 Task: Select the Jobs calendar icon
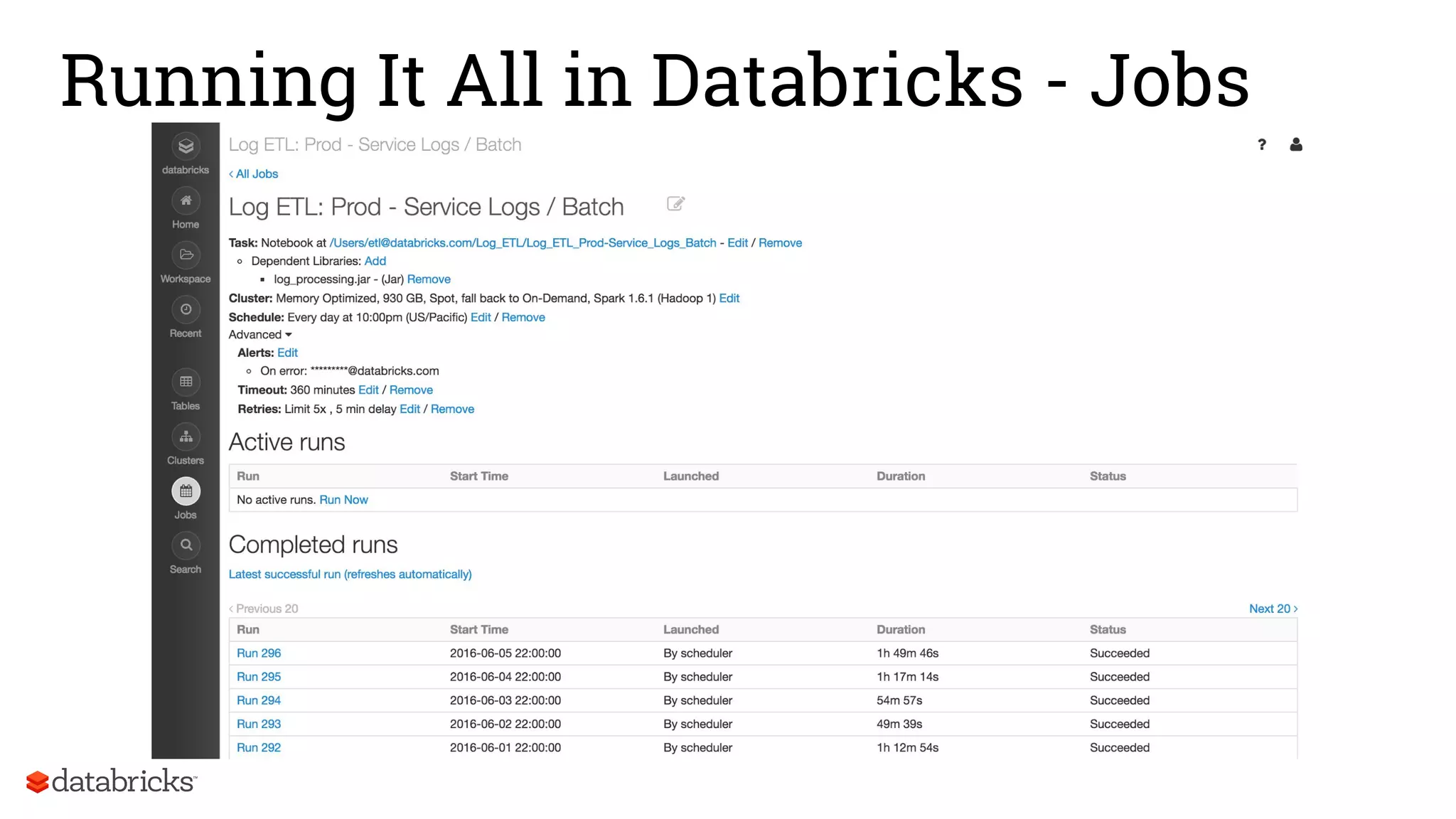click(186, 491)
